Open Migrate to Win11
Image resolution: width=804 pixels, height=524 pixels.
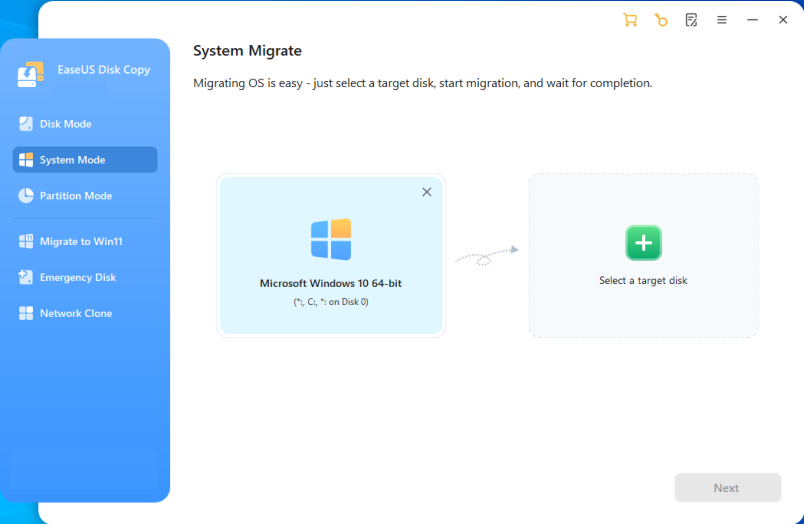tap(85, 241)
